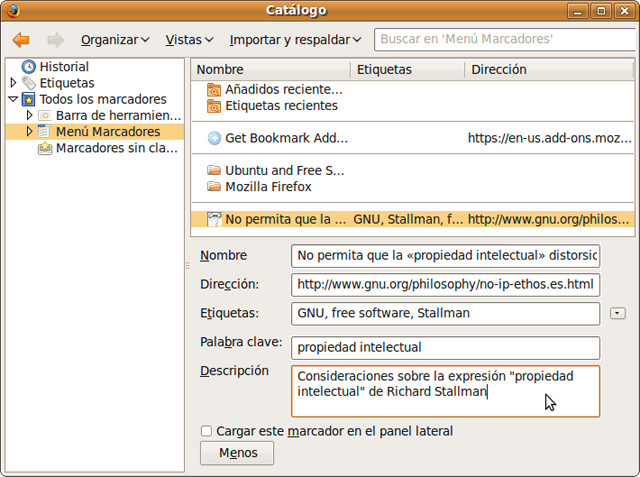The height and width of the screenshot is (477, 640).
Task: Click the Menos button
Action: tap(237, 453)
